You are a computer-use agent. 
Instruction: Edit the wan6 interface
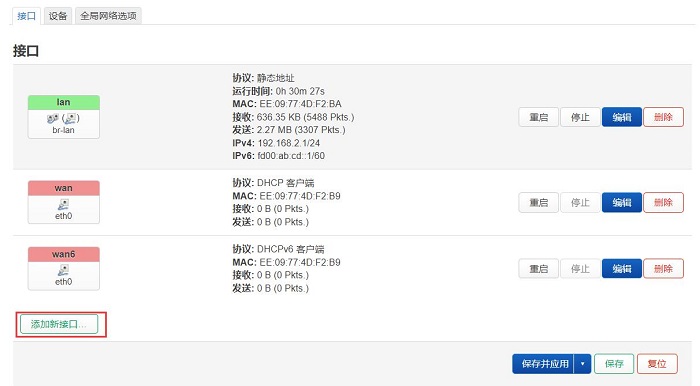[x=622, y=268]
